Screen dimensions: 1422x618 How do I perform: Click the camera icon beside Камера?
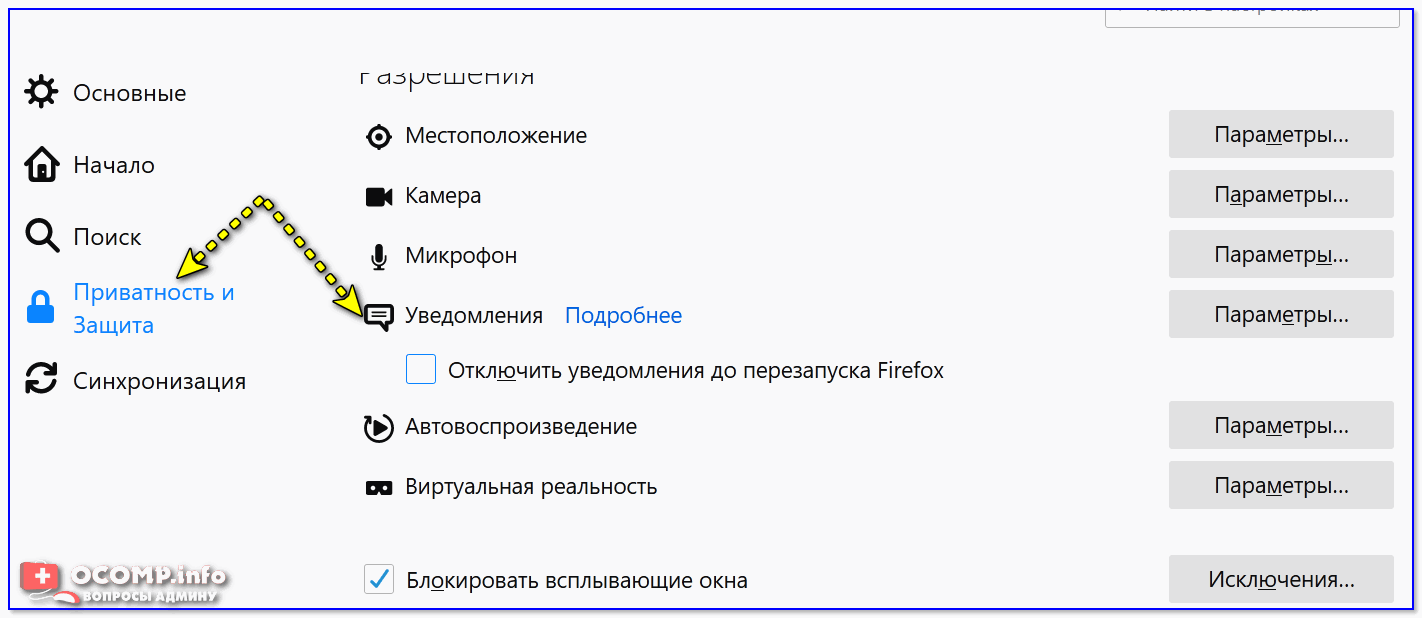click(379, 196)
